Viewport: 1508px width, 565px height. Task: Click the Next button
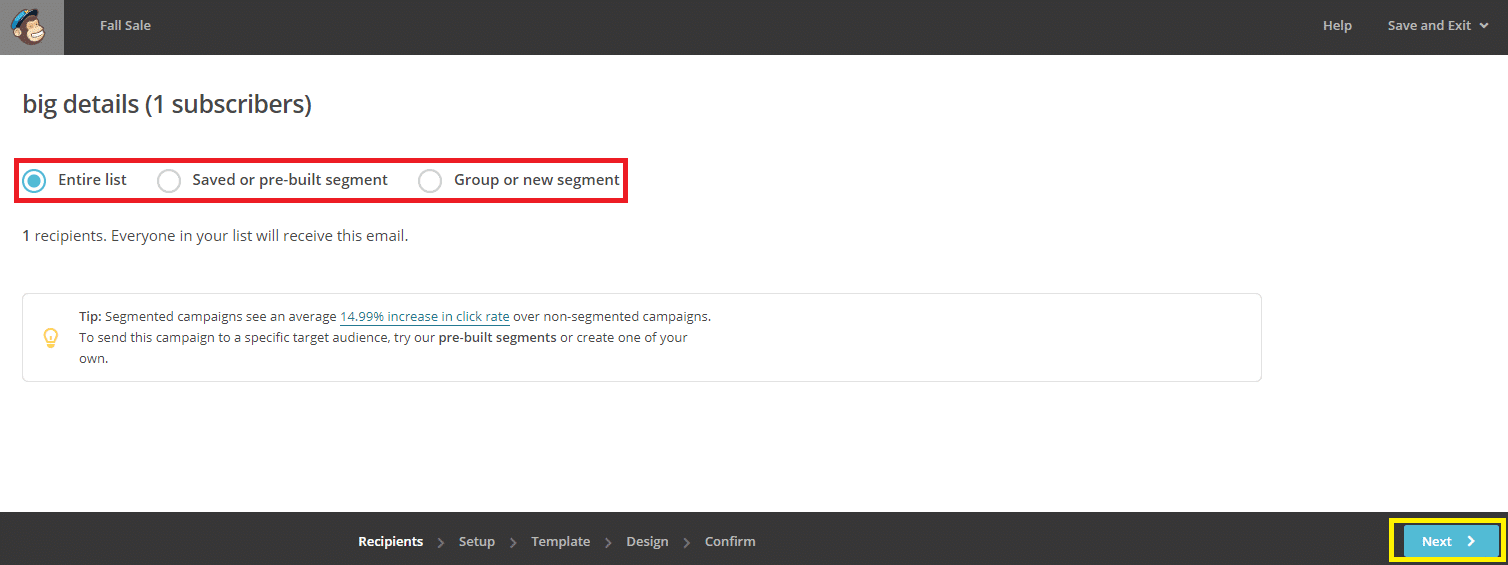[1451, 541]
